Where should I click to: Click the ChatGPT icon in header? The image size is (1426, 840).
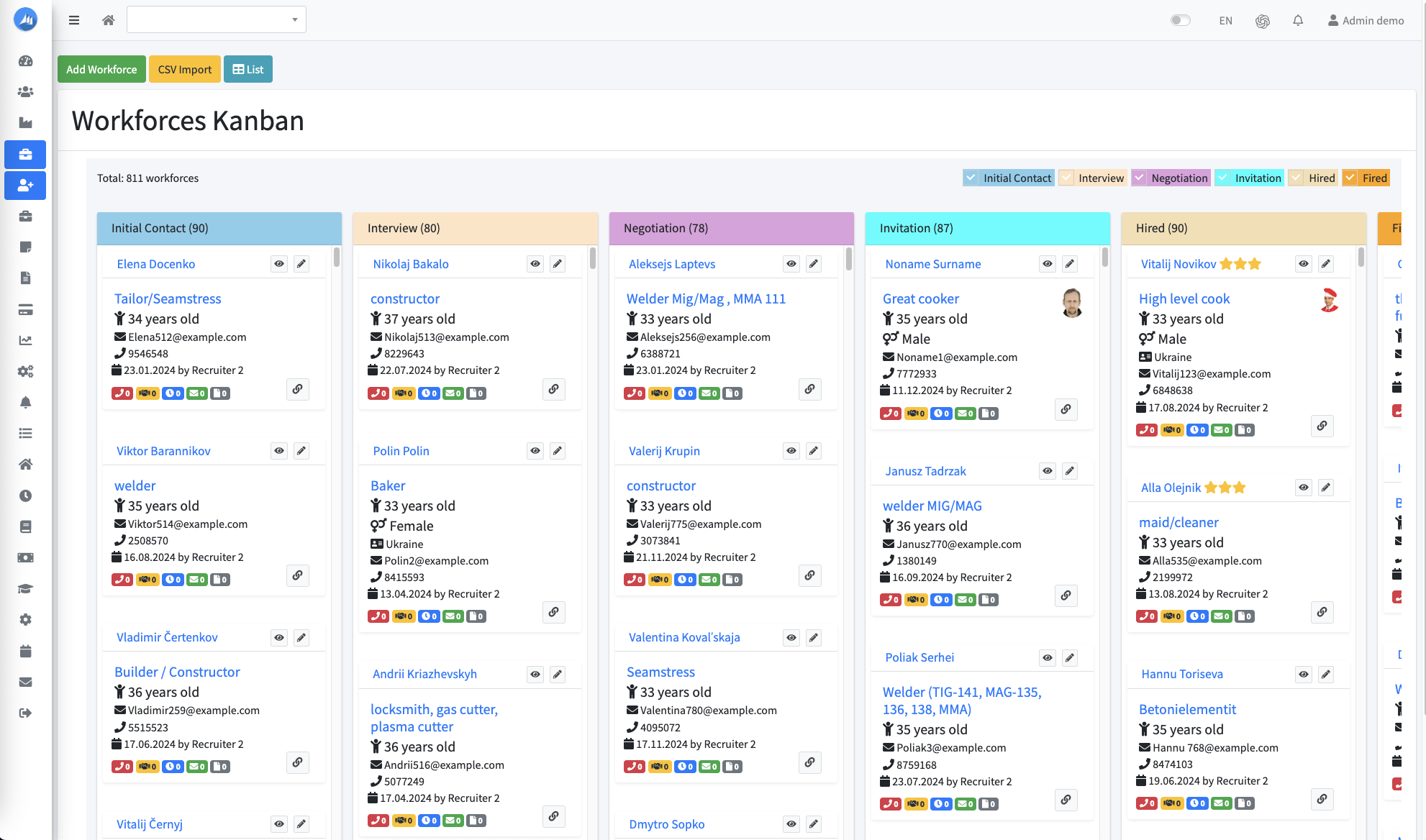point(1262,21)
